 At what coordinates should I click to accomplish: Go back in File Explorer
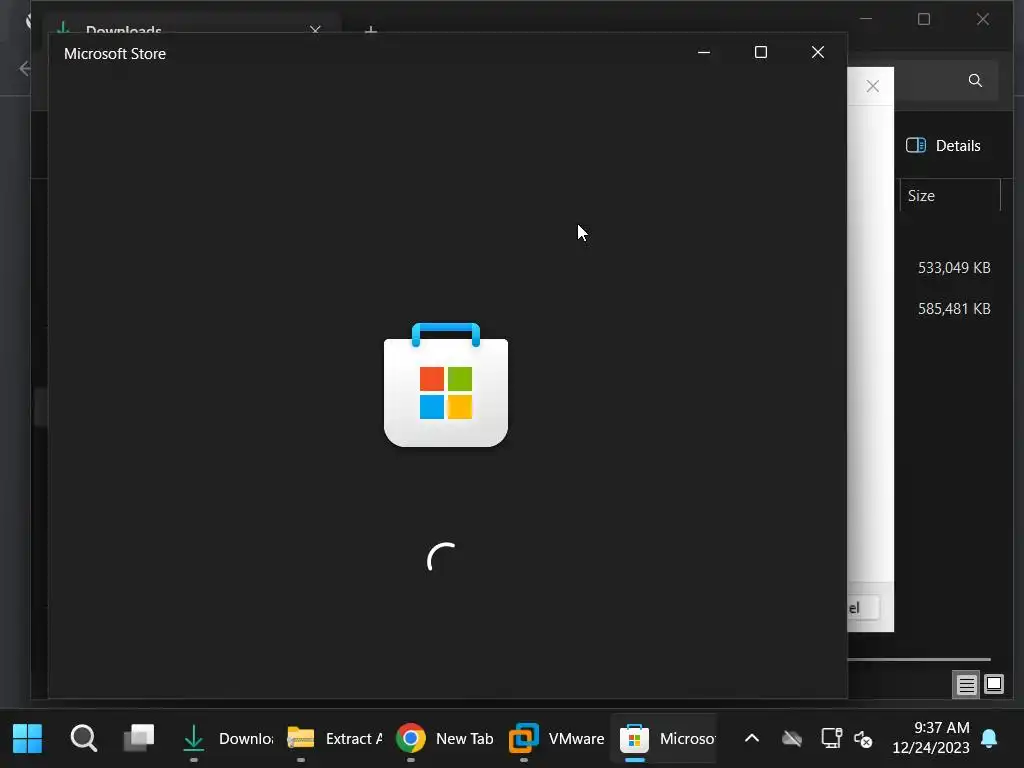pyautogui.click(x=25, y=69)
